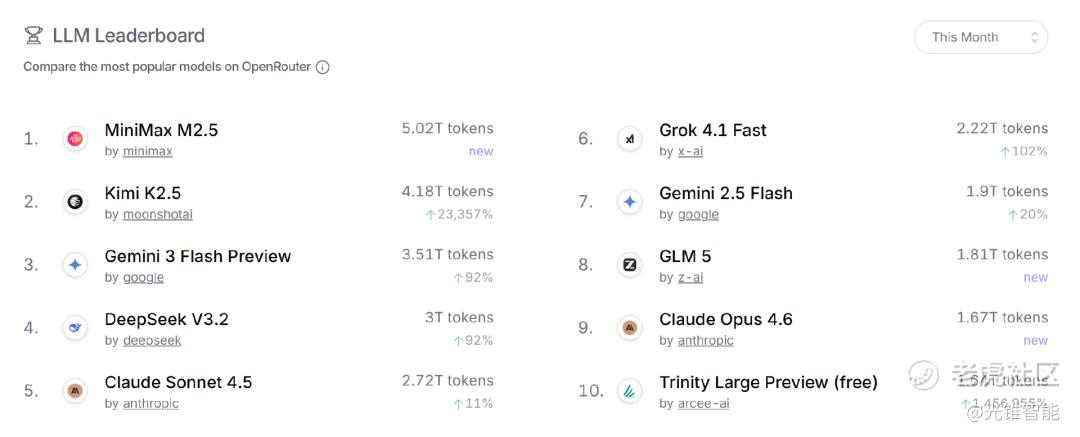Click the Trinity Large Preview logo
This screenshot has width=1080, height=437.
(x=630, y=391)
